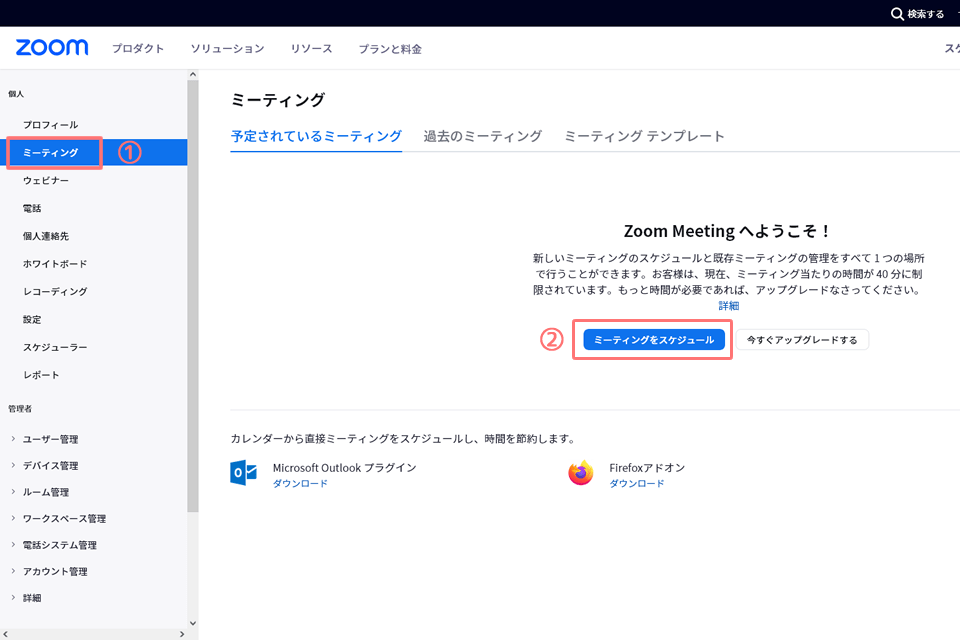Open the プロダクト menu
The height and width of the screenshot is (640, 960).
138,47
